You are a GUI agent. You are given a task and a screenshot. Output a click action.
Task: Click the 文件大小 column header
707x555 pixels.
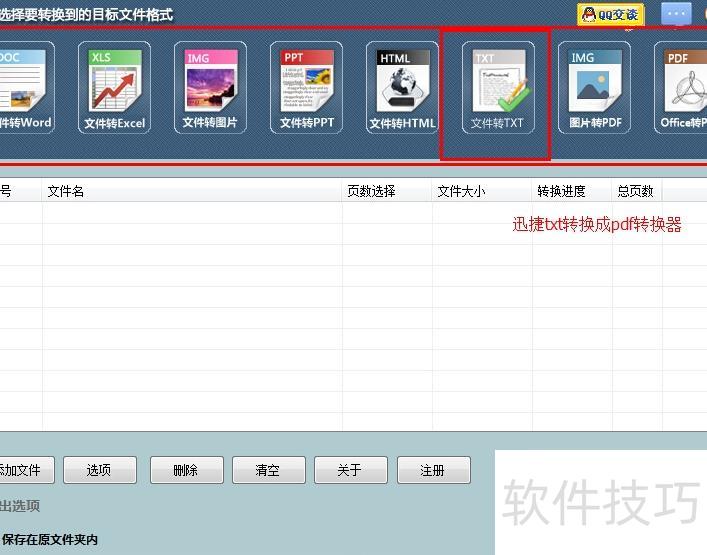(461, 191)
